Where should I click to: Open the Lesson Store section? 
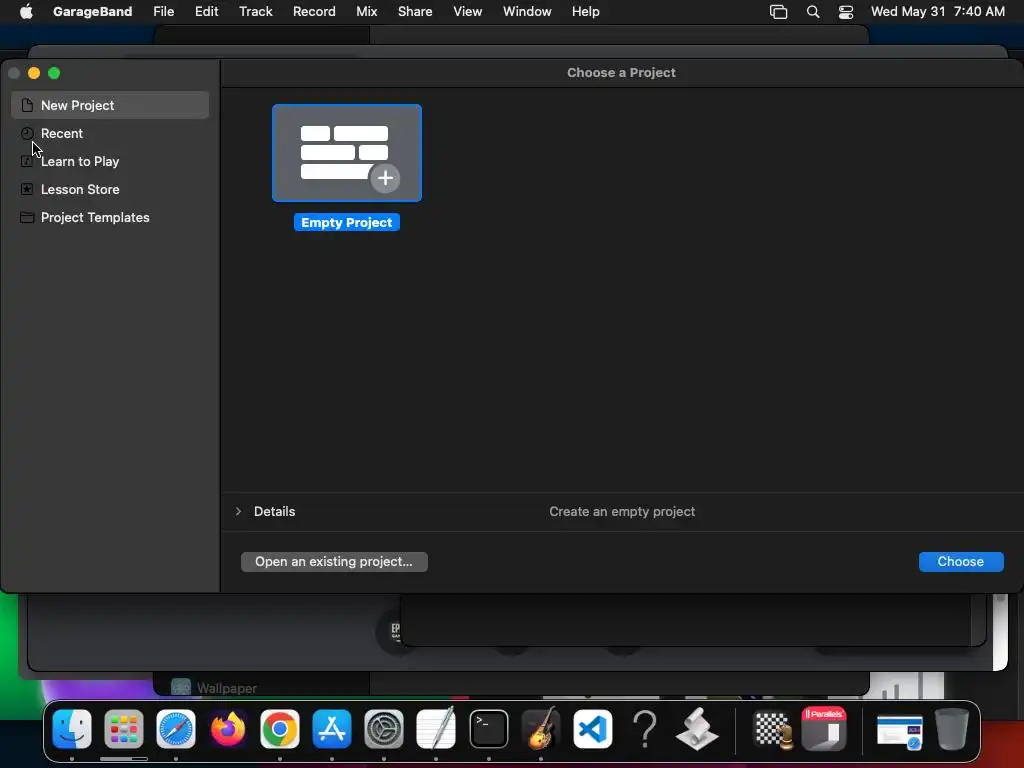tap(110, 189)
